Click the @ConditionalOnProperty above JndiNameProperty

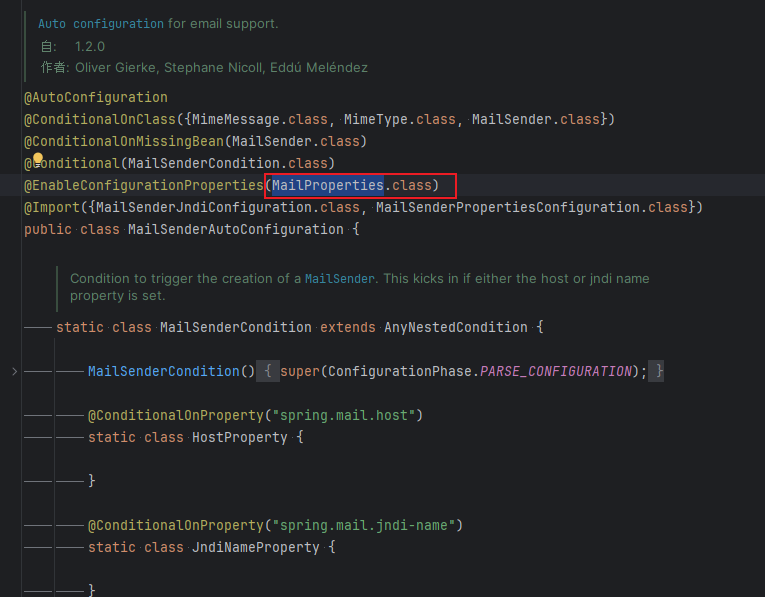(x=176, y=526)
